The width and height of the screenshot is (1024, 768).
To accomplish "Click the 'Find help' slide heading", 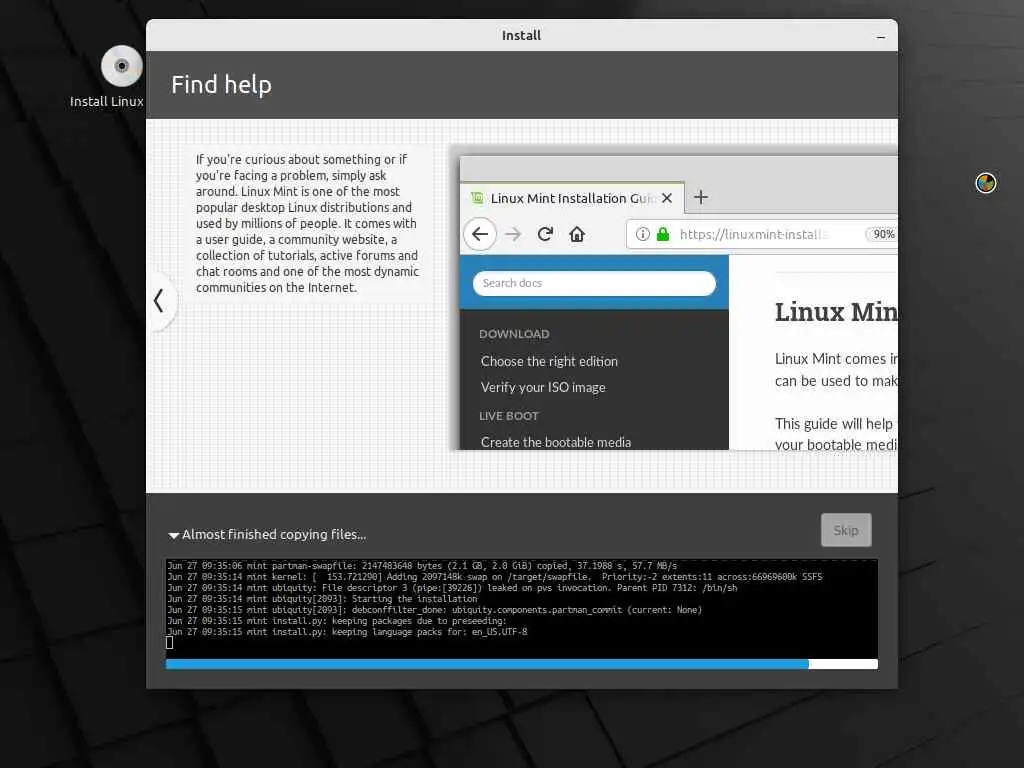I will tap(221, 85).
